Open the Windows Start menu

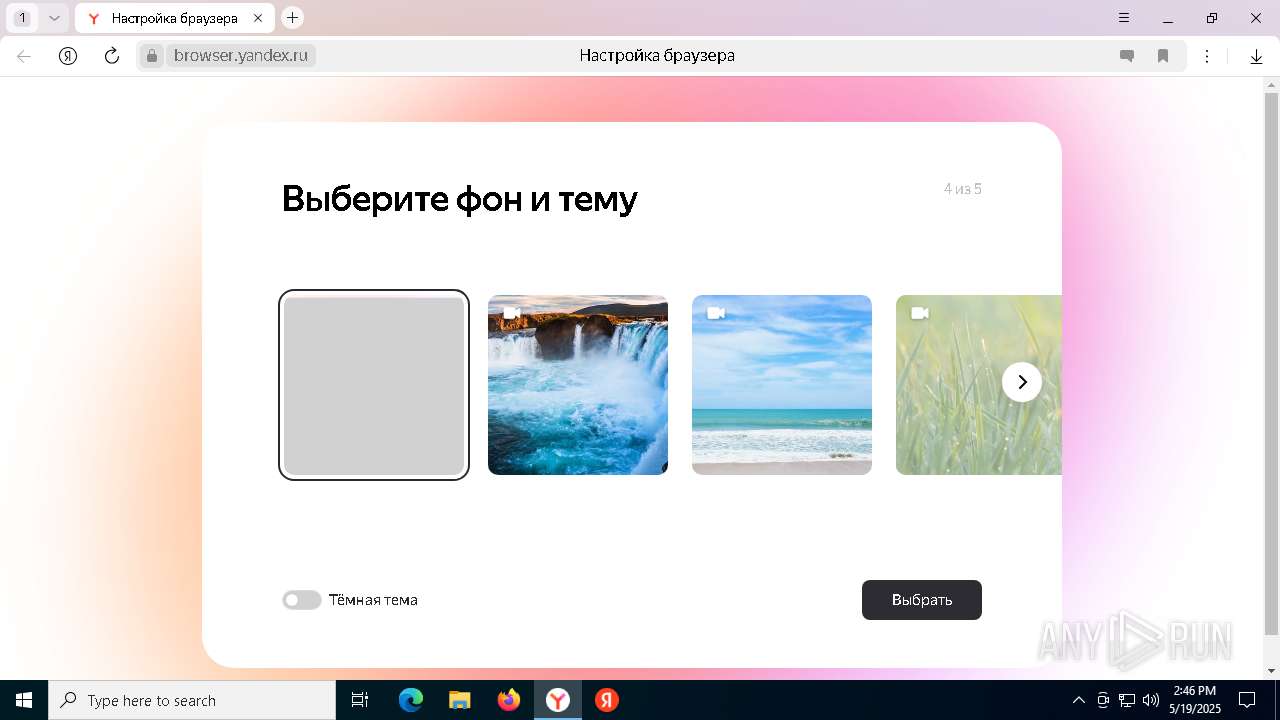(x=24, y=700)
